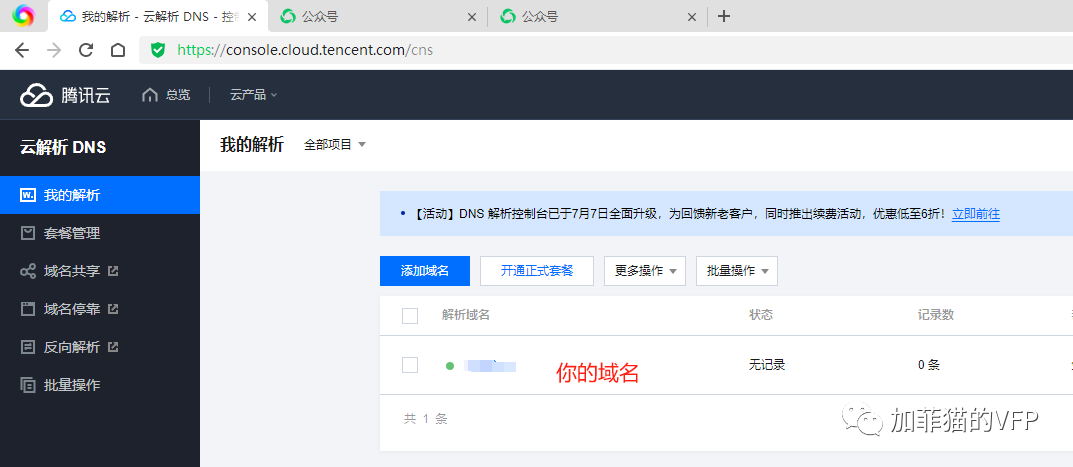Open the blurred domain name link
The height and width of the screenshot is (467, 1073).
[490, 366]
